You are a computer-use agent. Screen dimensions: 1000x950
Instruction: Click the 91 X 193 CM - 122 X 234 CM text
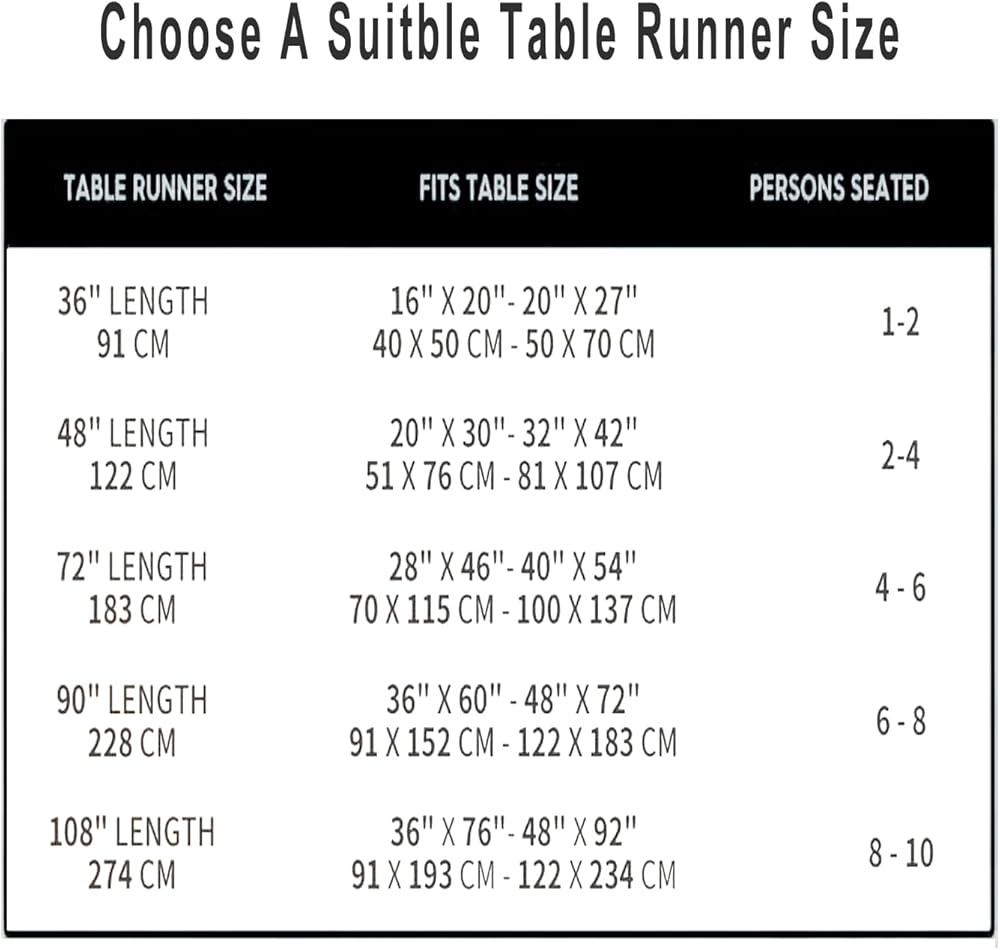(513, 875)
